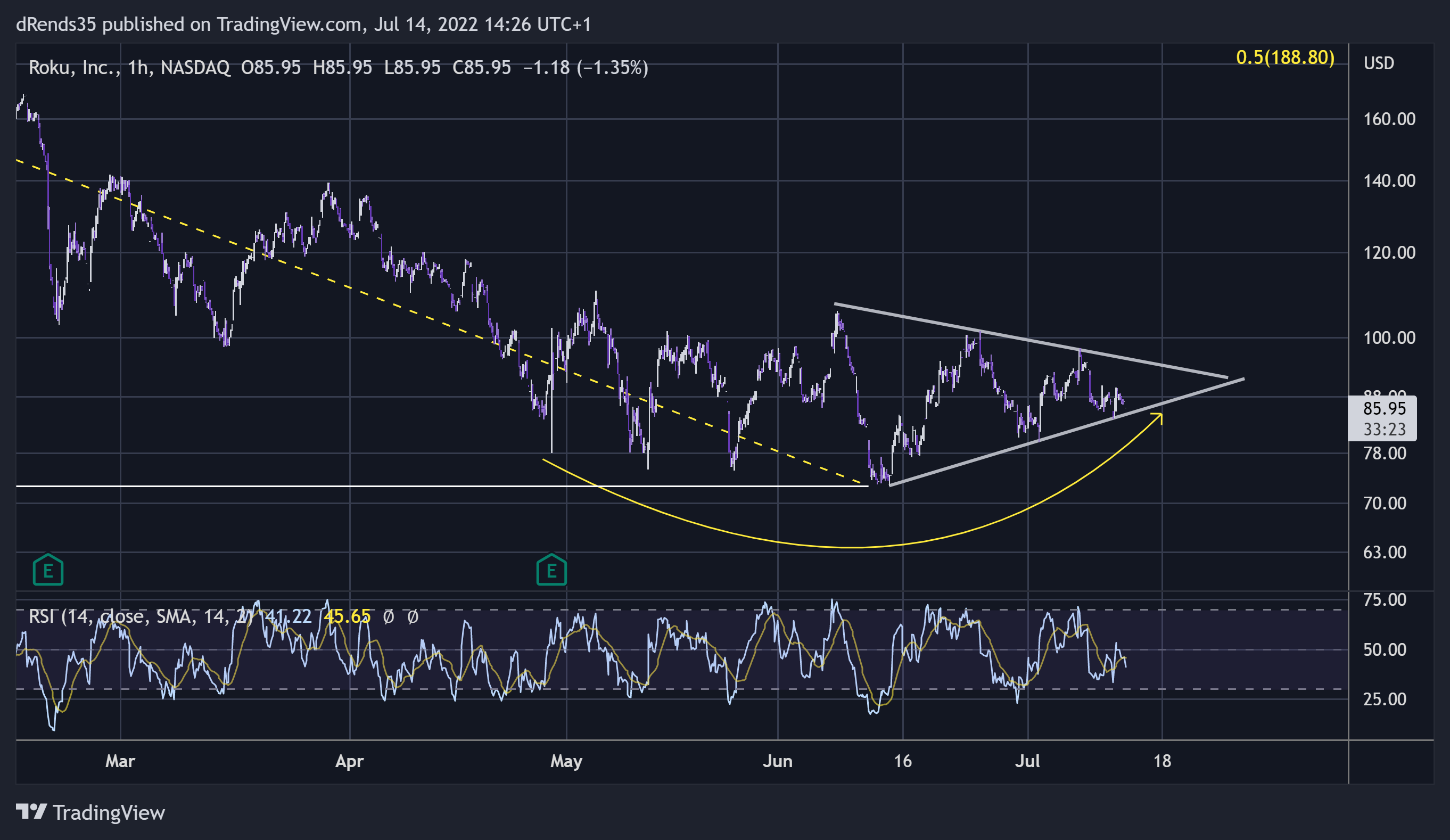Image resolution: width=1450 pixels, height=840 pixels.
Task: Click the TradingView logo at the bottom
Action: pos(90,812)
